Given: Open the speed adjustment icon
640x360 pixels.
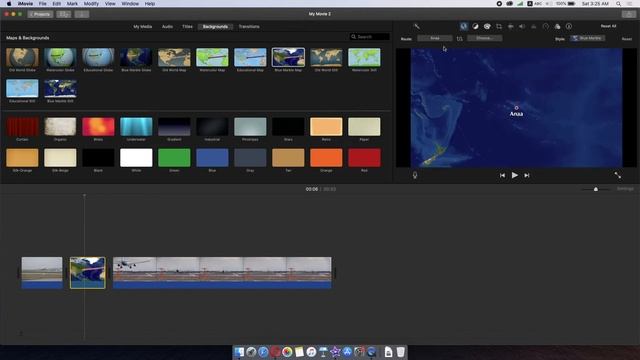Looking at the screenshot, I should tap(546, 27).
